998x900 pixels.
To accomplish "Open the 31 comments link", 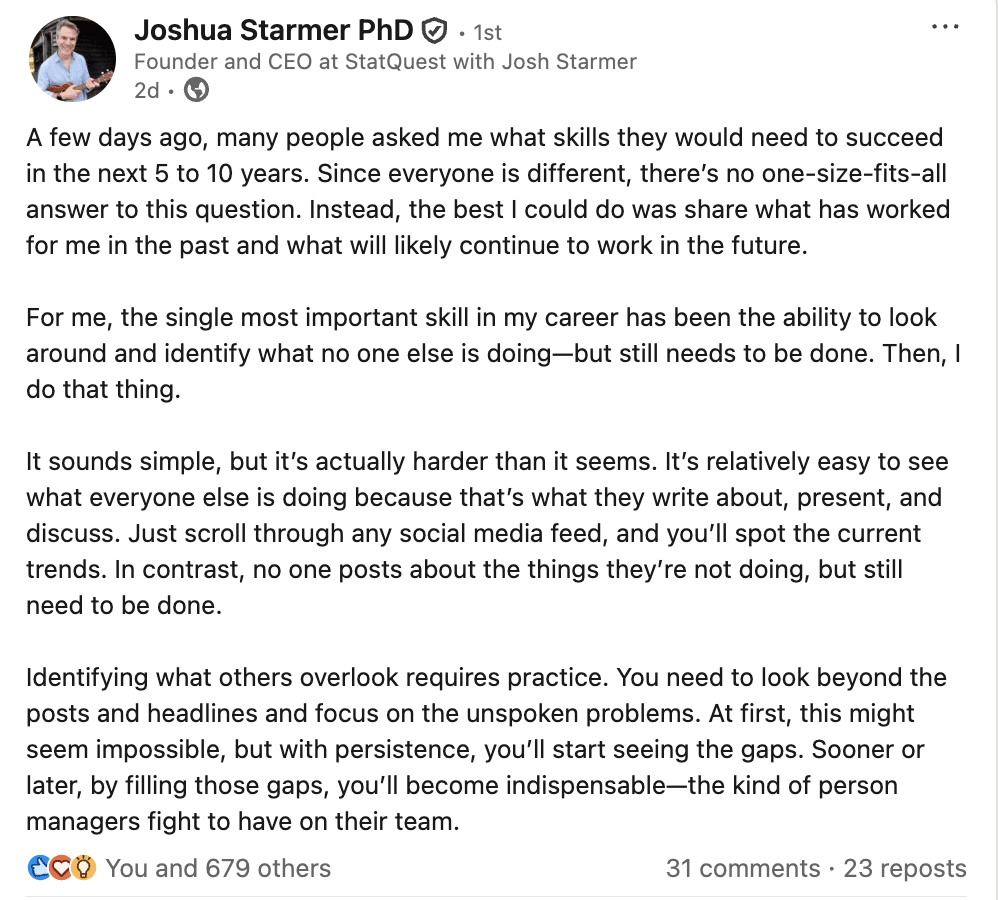I will pos(743,868).
